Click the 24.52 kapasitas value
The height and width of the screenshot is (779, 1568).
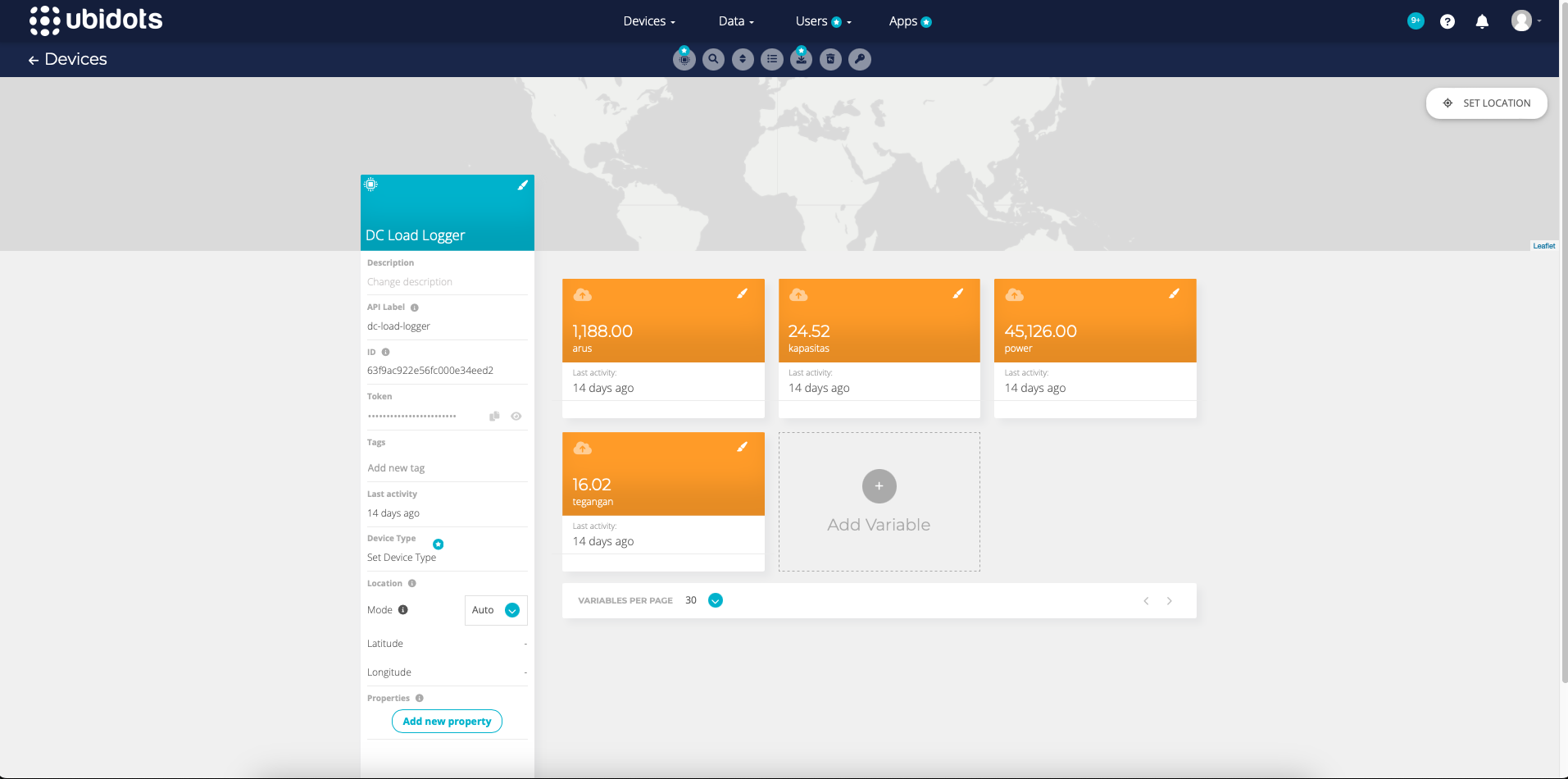pos(809,331)
